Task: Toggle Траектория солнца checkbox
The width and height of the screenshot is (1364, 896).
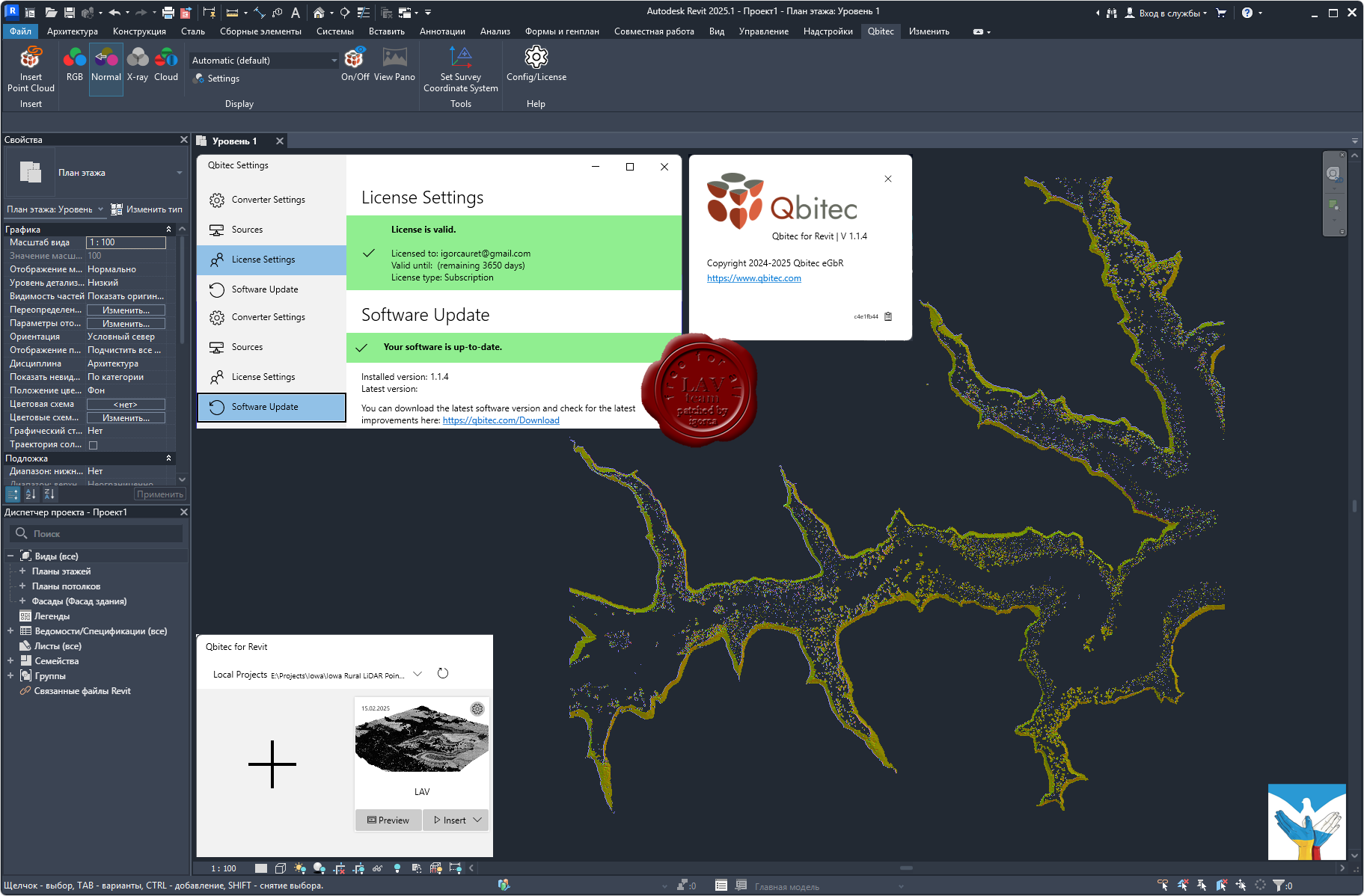Action: pos(94,445)
